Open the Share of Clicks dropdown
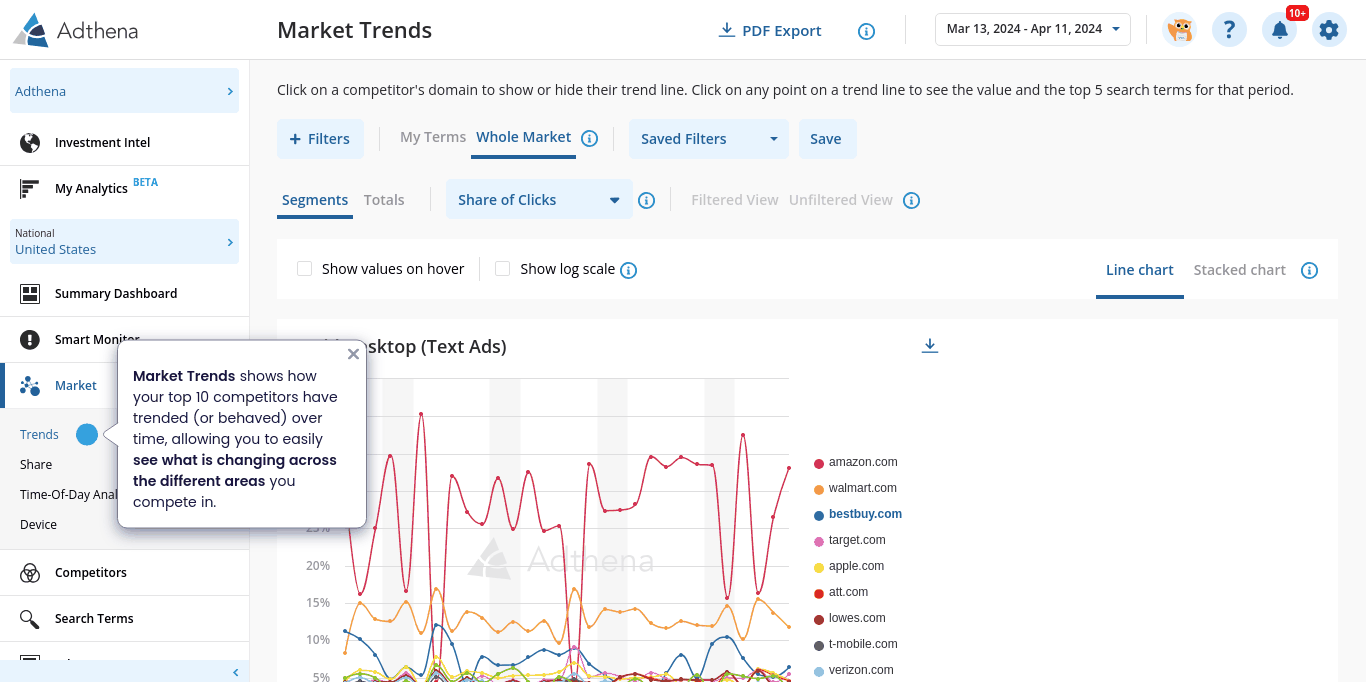 click(x=539, y=200)
